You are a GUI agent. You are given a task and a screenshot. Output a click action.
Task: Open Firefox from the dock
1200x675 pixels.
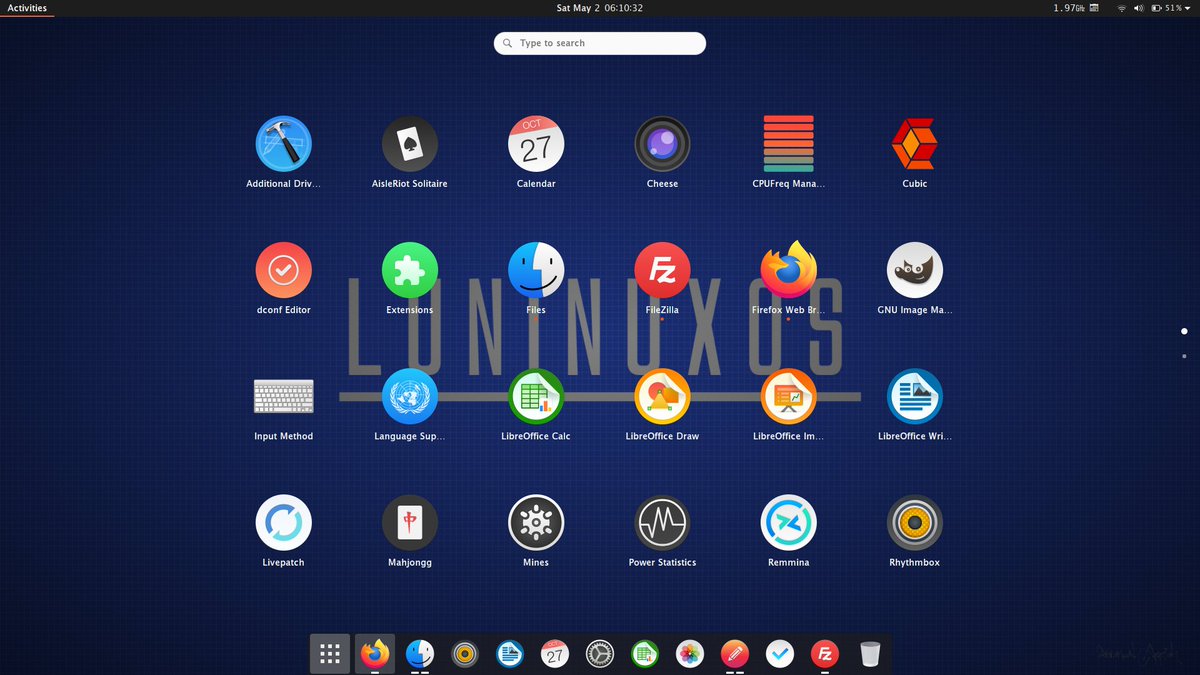coord(374,653)
